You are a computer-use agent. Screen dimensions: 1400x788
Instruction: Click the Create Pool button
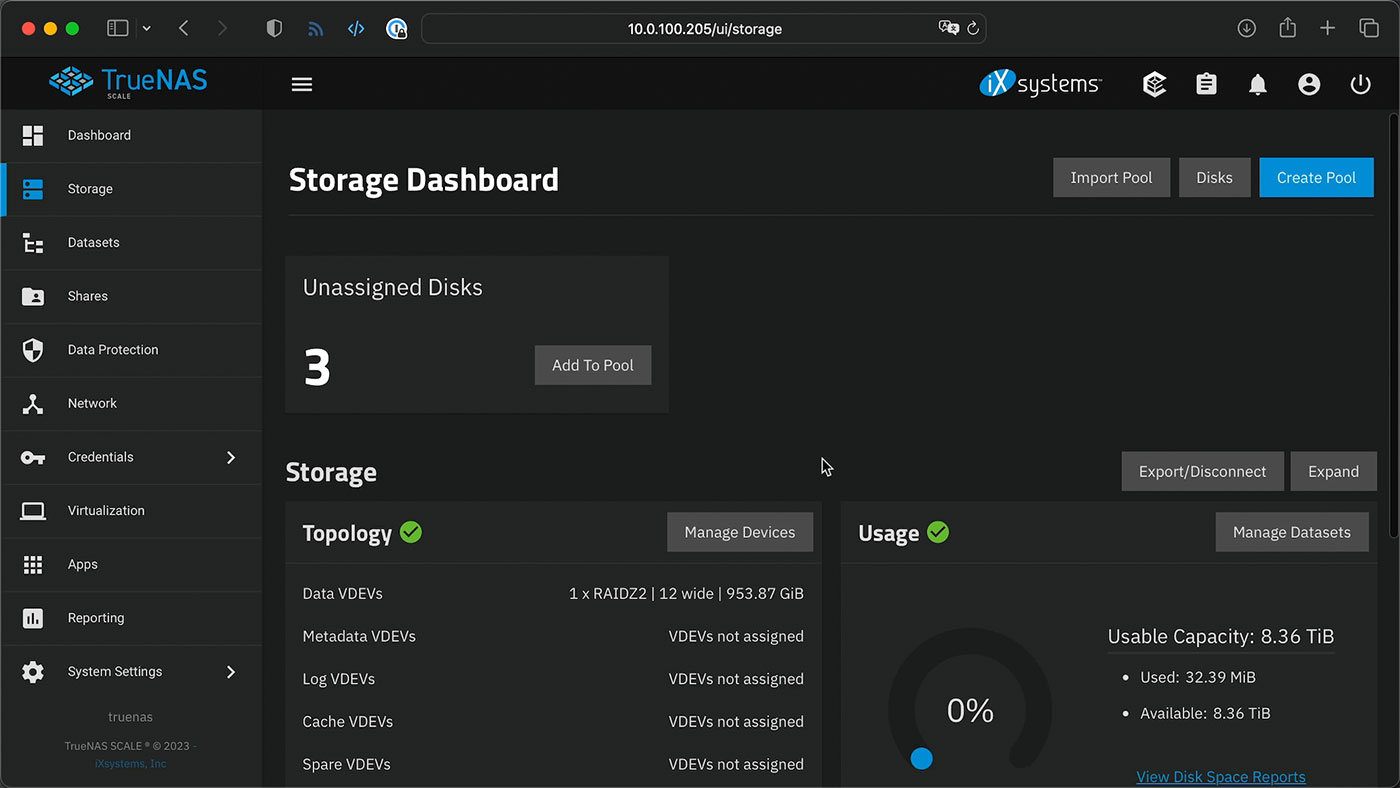pyautogui.click(x=1316, y=177)
